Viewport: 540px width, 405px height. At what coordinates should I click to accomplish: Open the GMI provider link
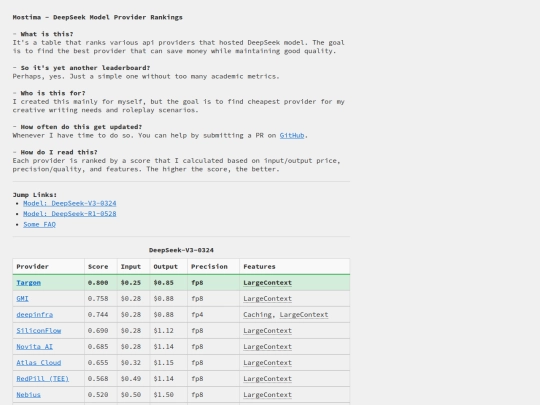pos(22,299)
